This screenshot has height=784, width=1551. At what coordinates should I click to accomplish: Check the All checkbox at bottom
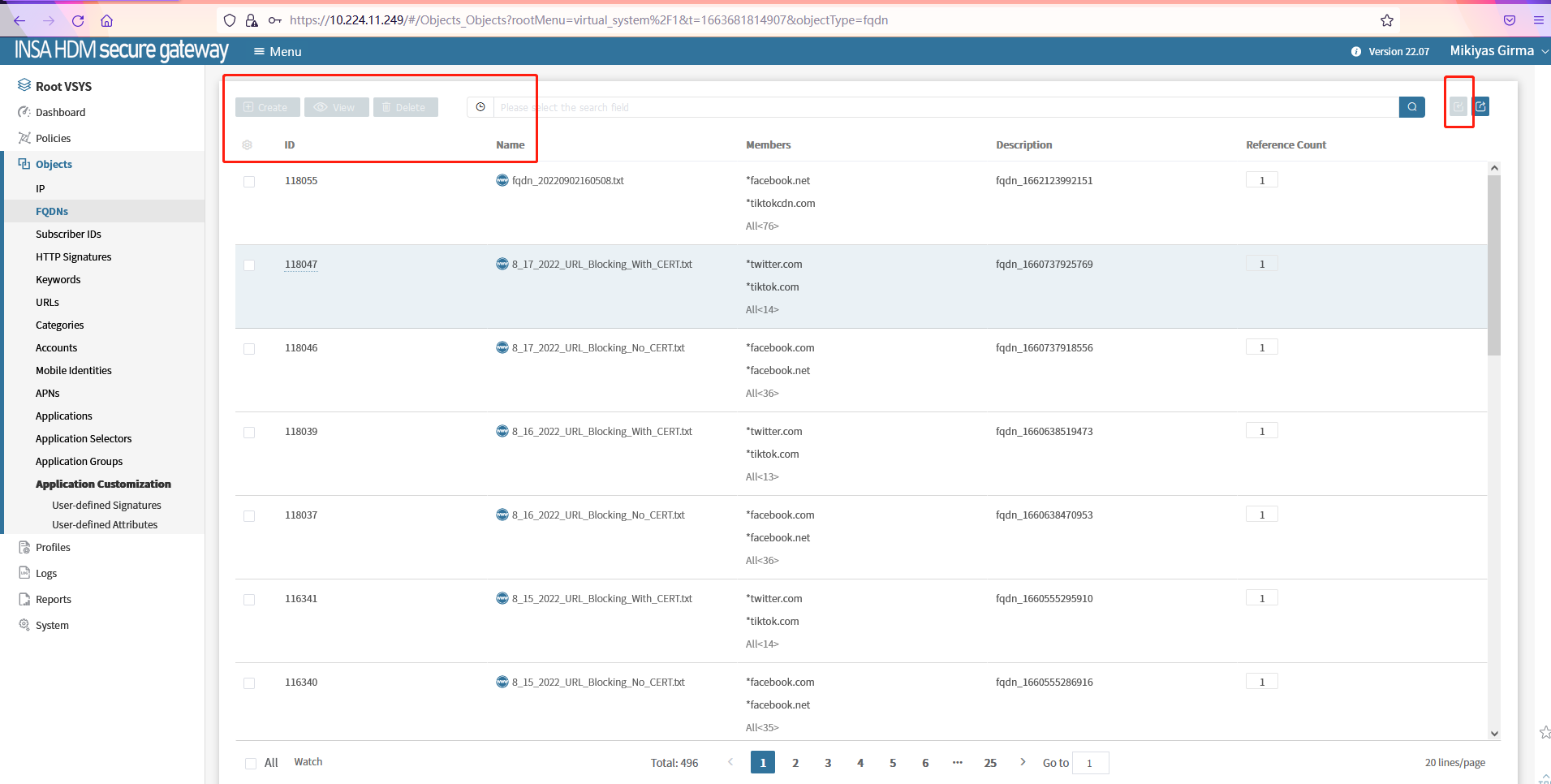pos(251,764)
